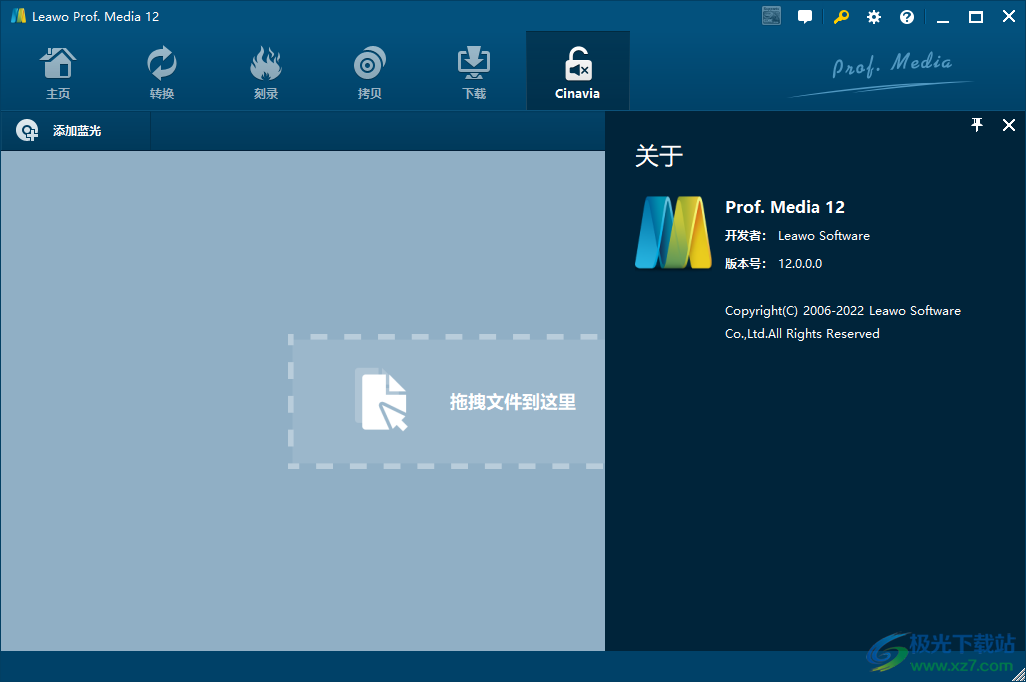The height and width of the screenshot is (682, 1026).
Task: Click 添加蓝光 add Blu-ray button
Action: coord(76,131)
